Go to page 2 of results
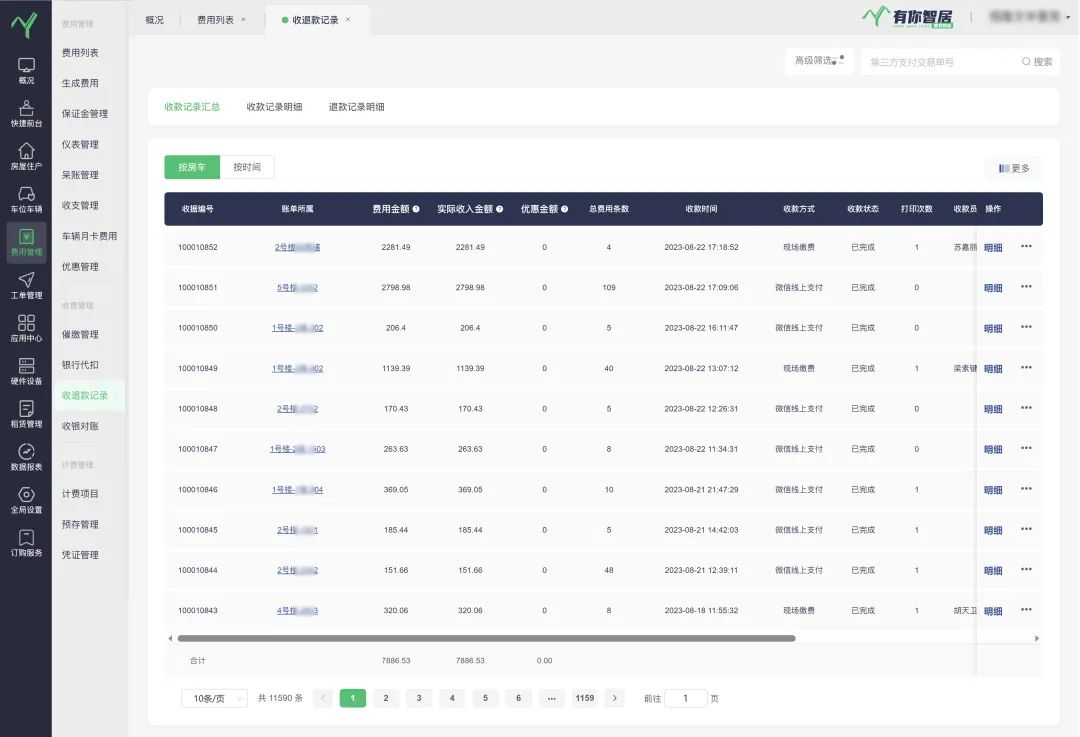The width and height of the screenshot is (1080, 737). click(386, 699)
